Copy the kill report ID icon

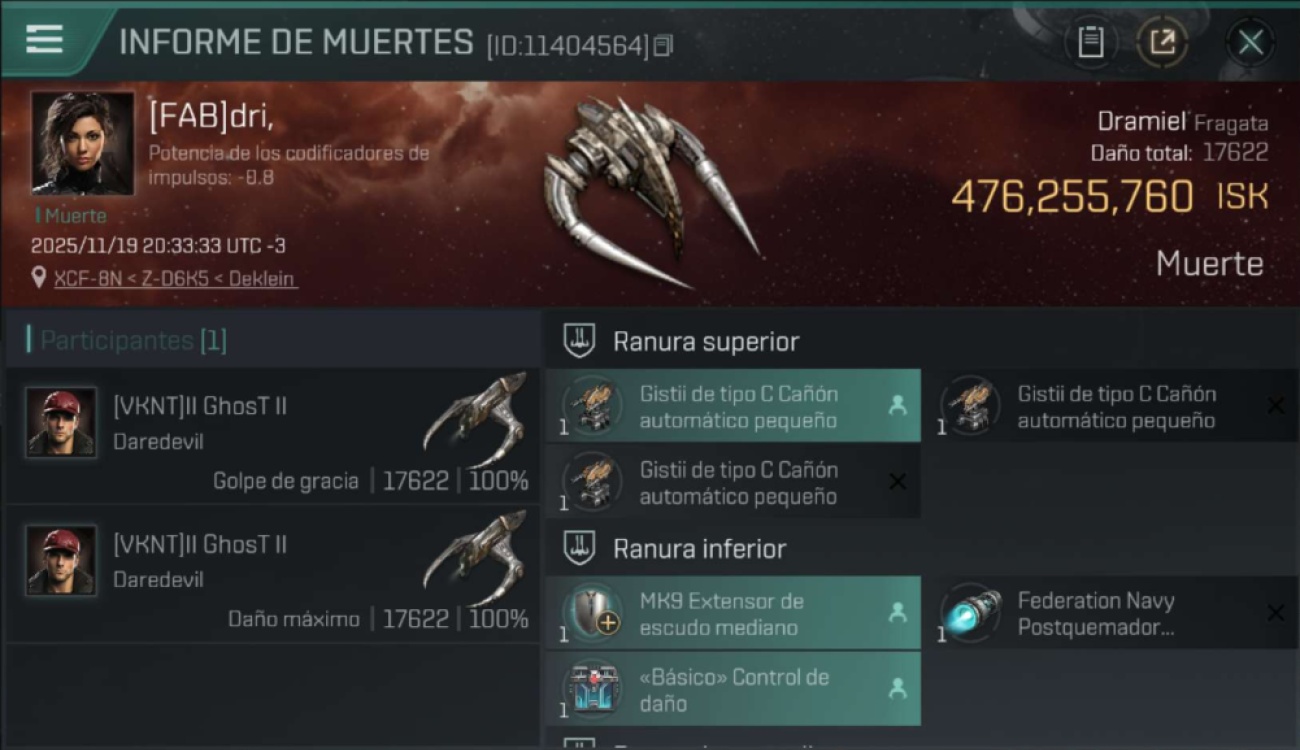pyautogui.click(x=664, y=45)
